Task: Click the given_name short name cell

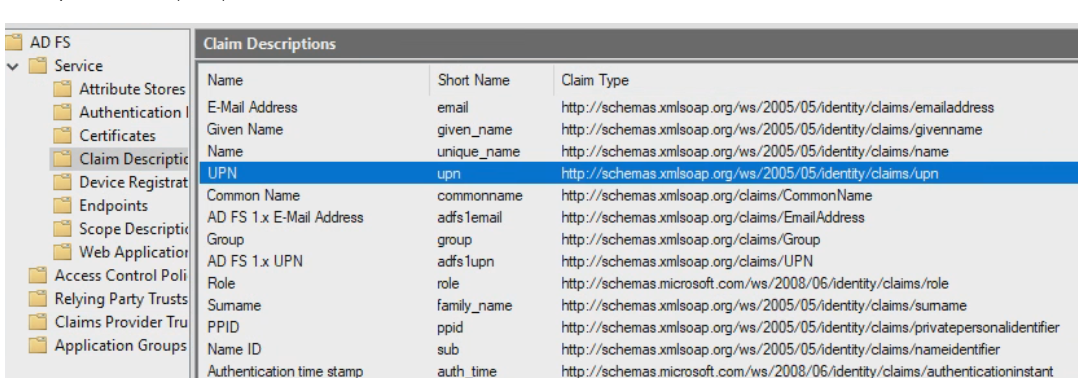Action: point(474,129)
